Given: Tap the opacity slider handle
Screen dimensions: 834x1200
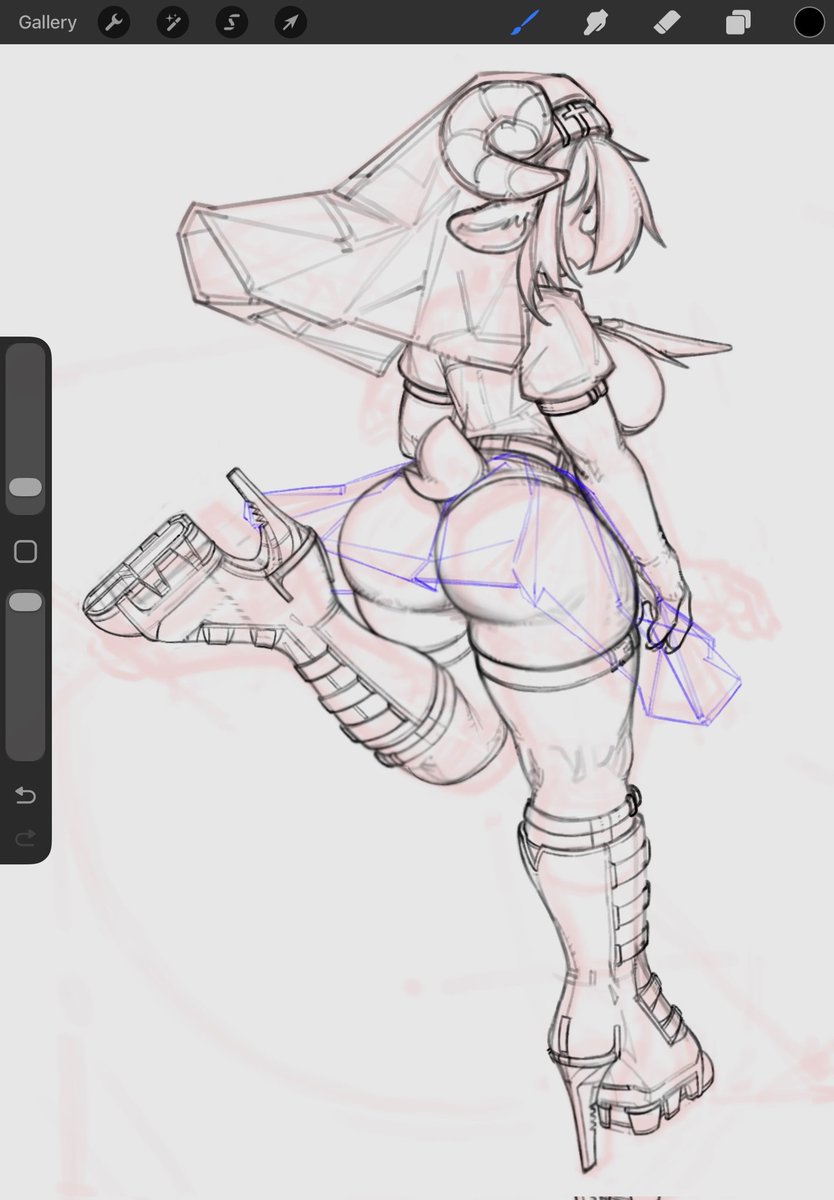Looking at the screenshot, I should pos(25,601).
